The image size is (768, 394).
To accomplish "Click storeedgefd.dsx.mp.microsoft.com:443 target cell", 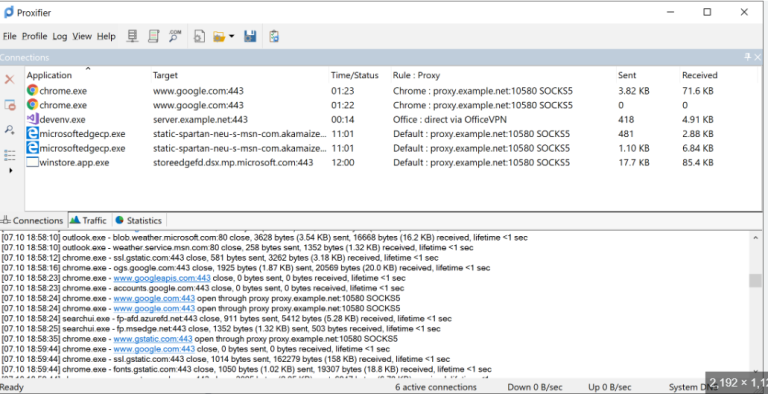I will 233,162.
